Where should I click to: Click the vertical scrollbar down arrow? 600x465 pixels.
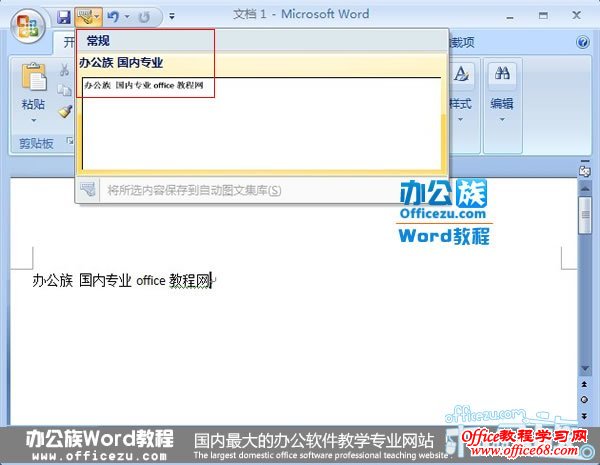coord(585,368)
